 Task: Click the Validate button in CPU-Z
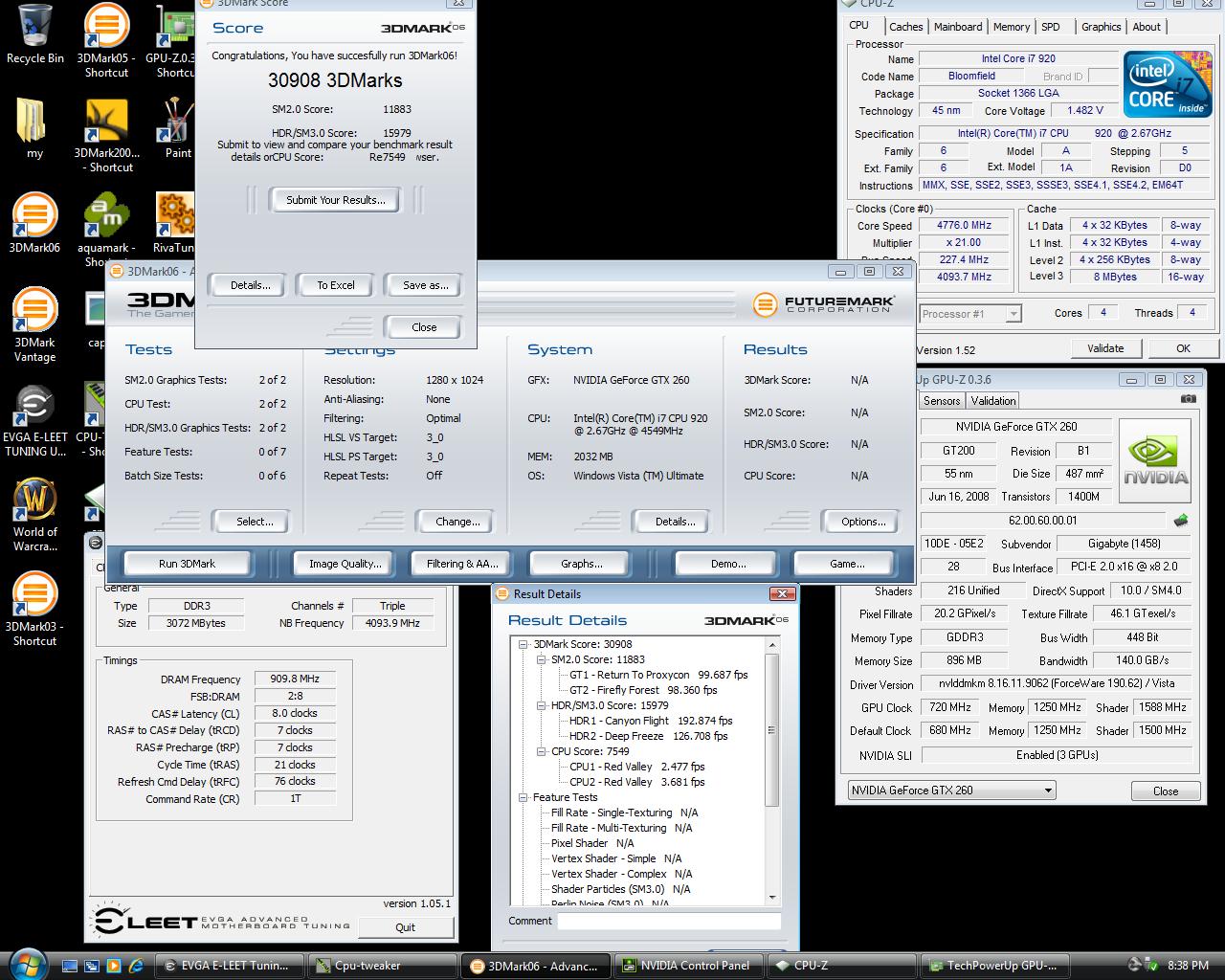click(x=1105, y=348)
